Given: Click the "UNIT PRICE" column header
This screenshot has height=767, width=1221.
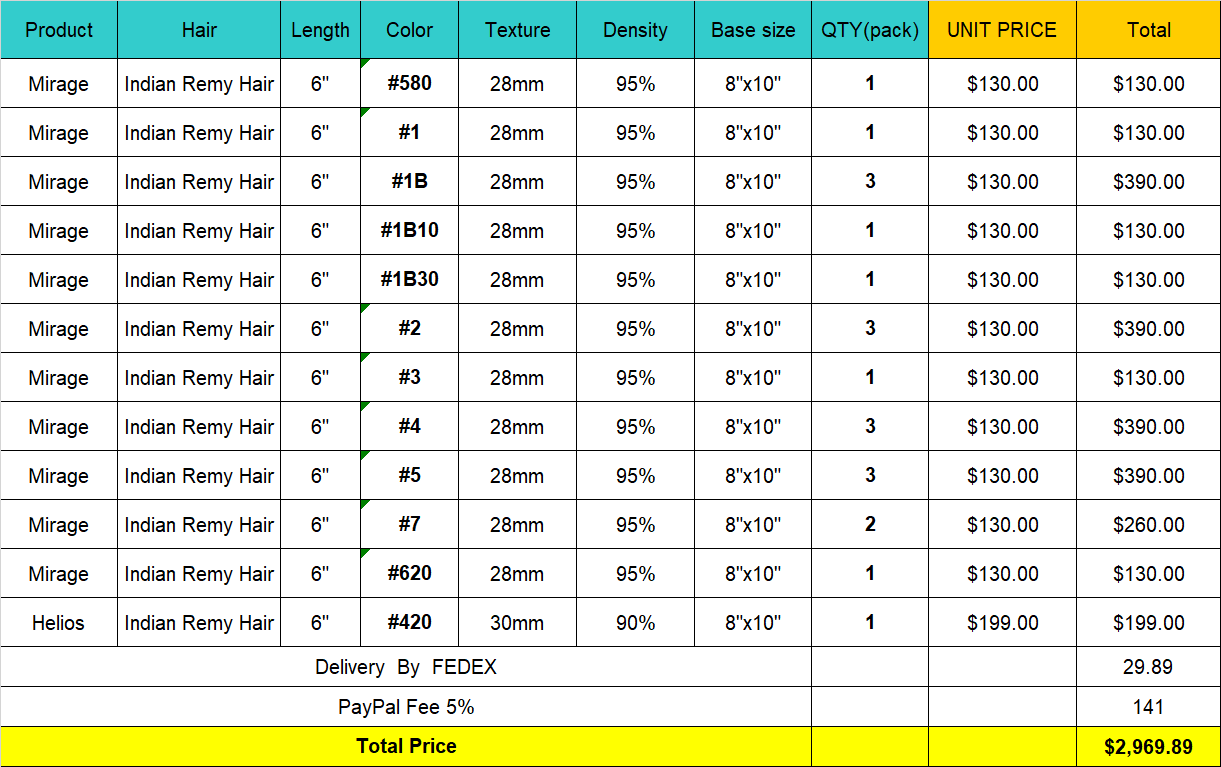Looking at the screenshot, I should [x=1002, y=30].
